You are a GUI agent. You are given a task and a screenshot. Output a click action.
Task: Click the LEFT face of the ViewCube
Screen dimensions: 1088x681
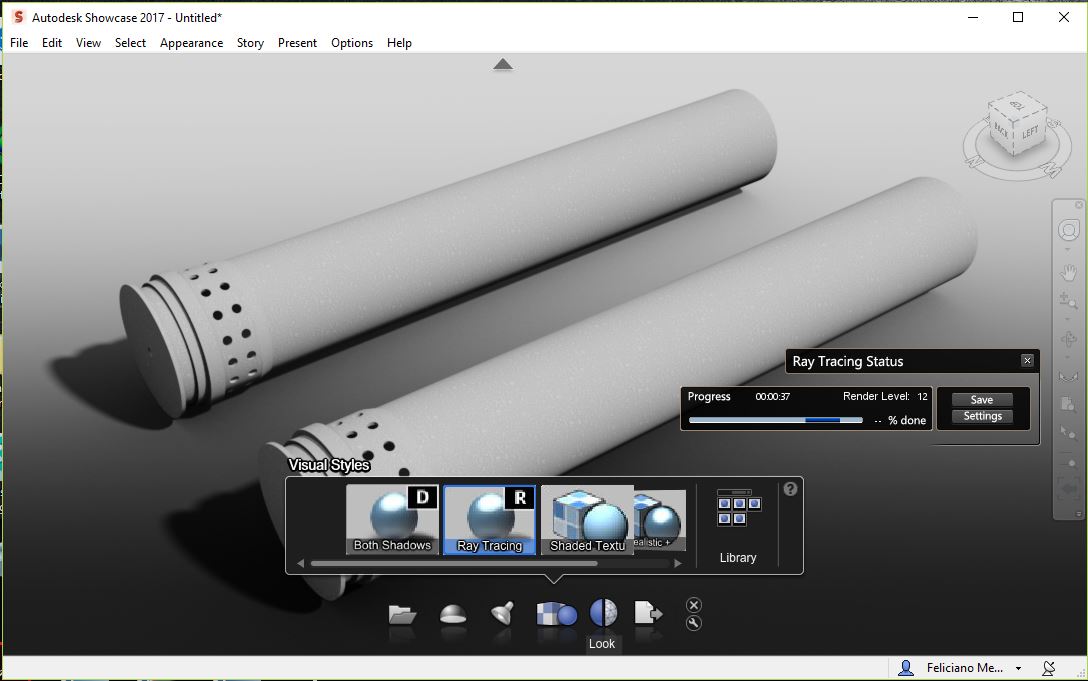pos(1032,131)
